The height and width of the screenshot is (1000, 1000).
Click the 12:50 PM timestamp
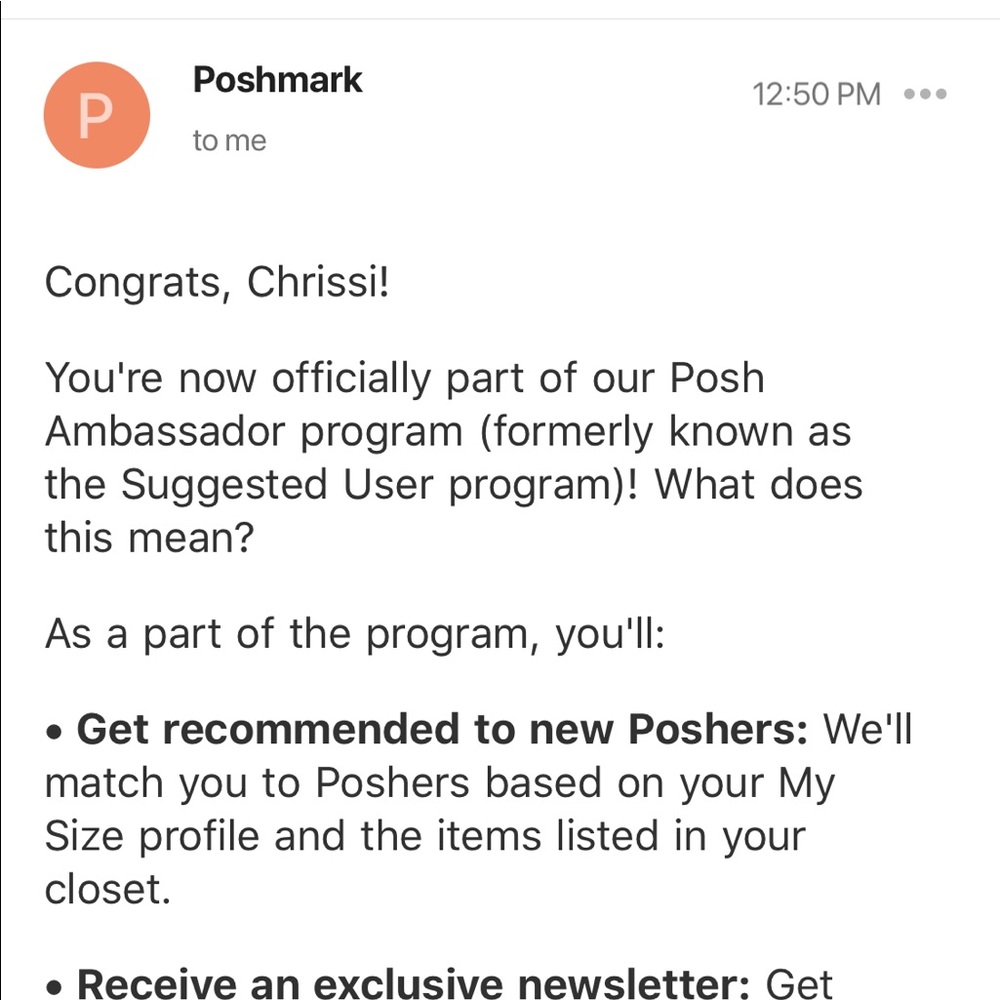pos(816,94)
